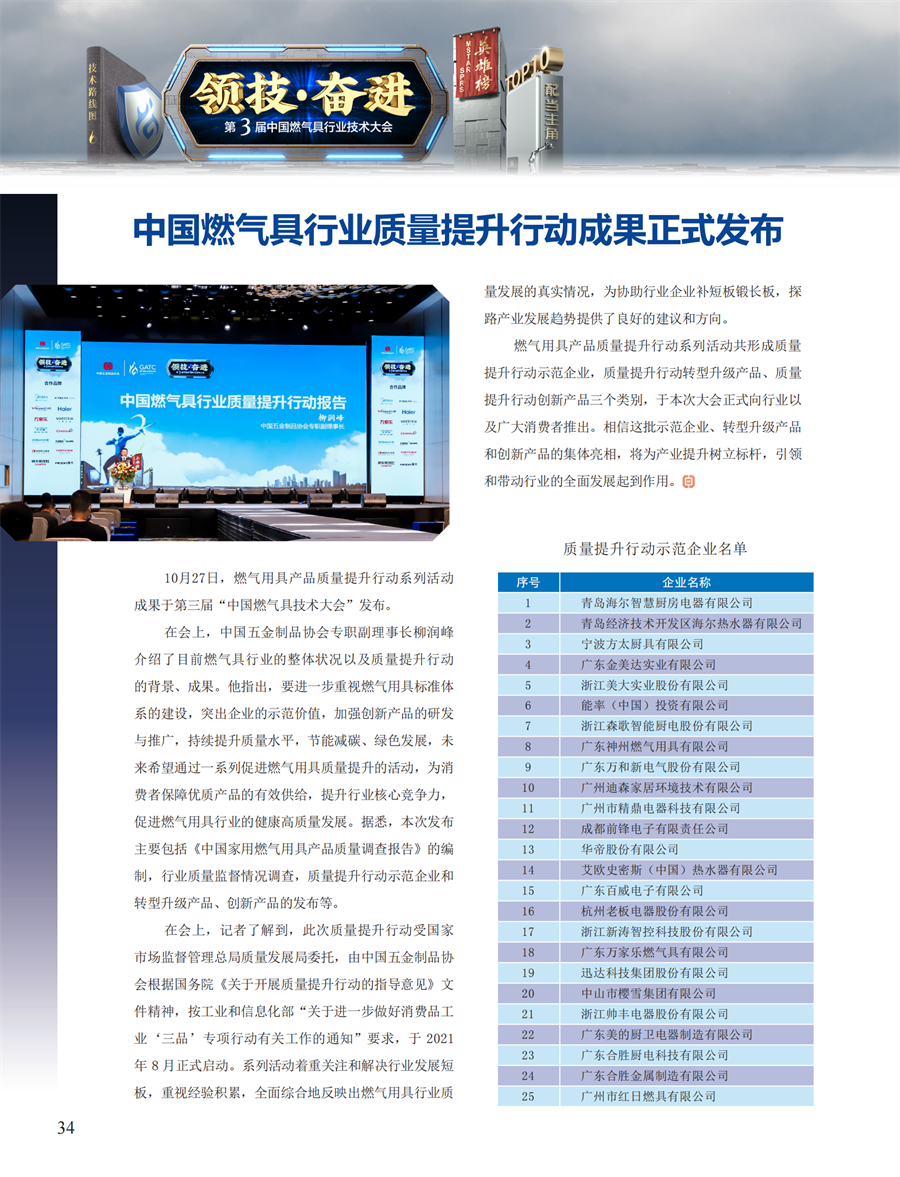The height and width of the screenshot is (1177, 900).
Task: Click the sequence number 1 cell
Action: pyautogui.click(x=528, y=603)
